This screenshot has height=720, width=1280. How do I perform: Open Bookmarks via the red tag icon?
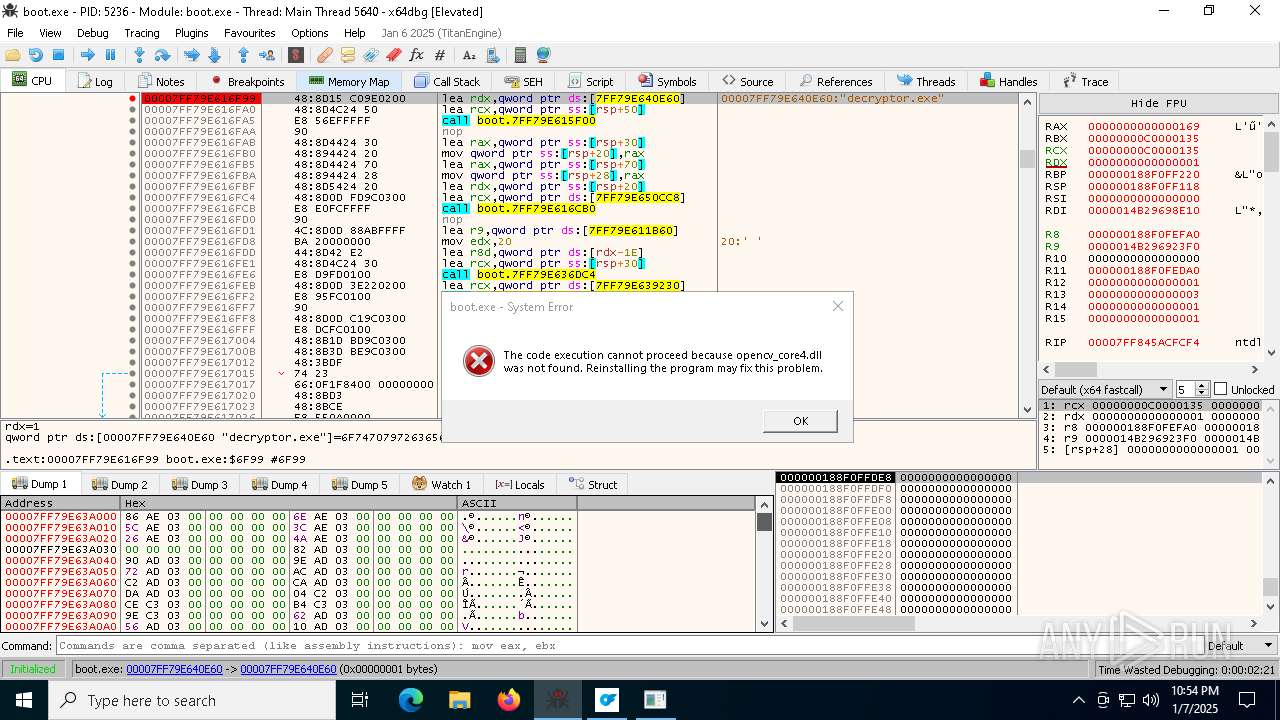coord(394,55)
